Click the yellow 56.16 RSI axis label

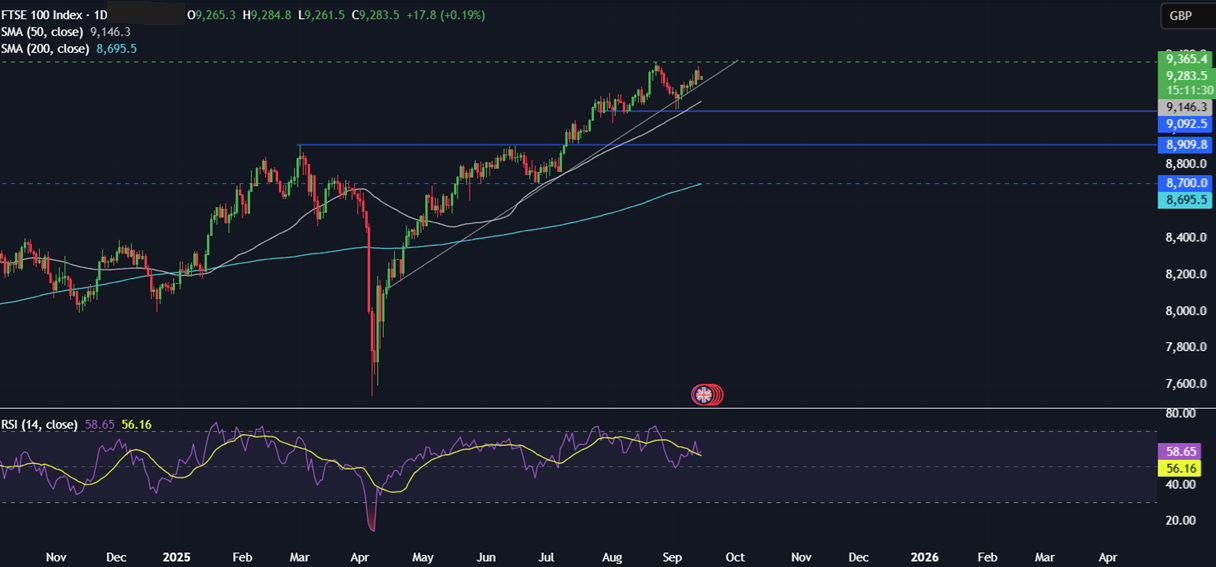(x=1177, y=468)
